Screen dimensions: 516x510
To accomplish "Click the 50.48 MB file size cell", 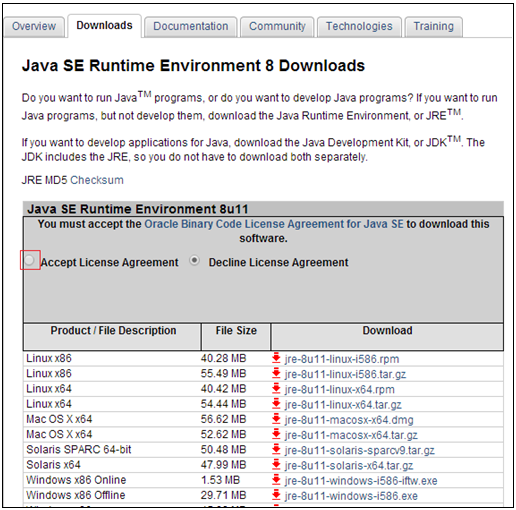I will point(223,449).
